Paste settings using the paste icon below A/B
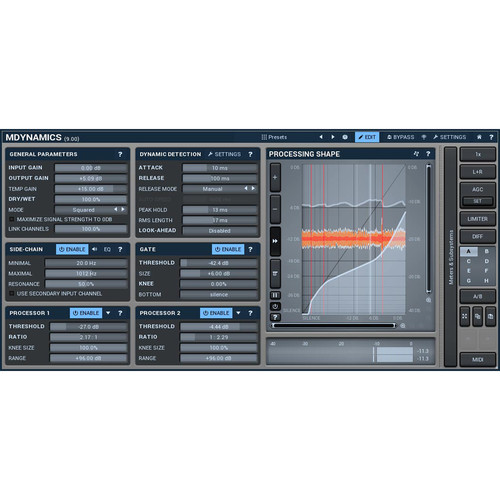 pos(491,316)
